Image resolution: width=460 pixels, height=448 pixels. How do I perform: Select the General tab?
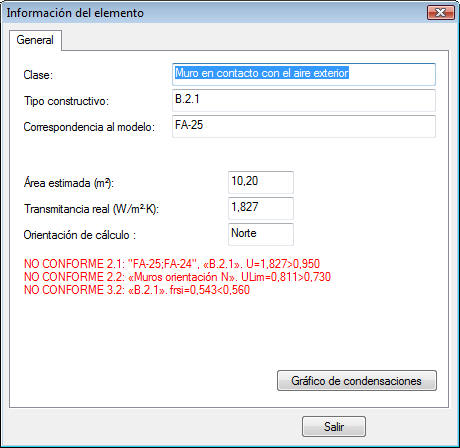tap(35, 40)
